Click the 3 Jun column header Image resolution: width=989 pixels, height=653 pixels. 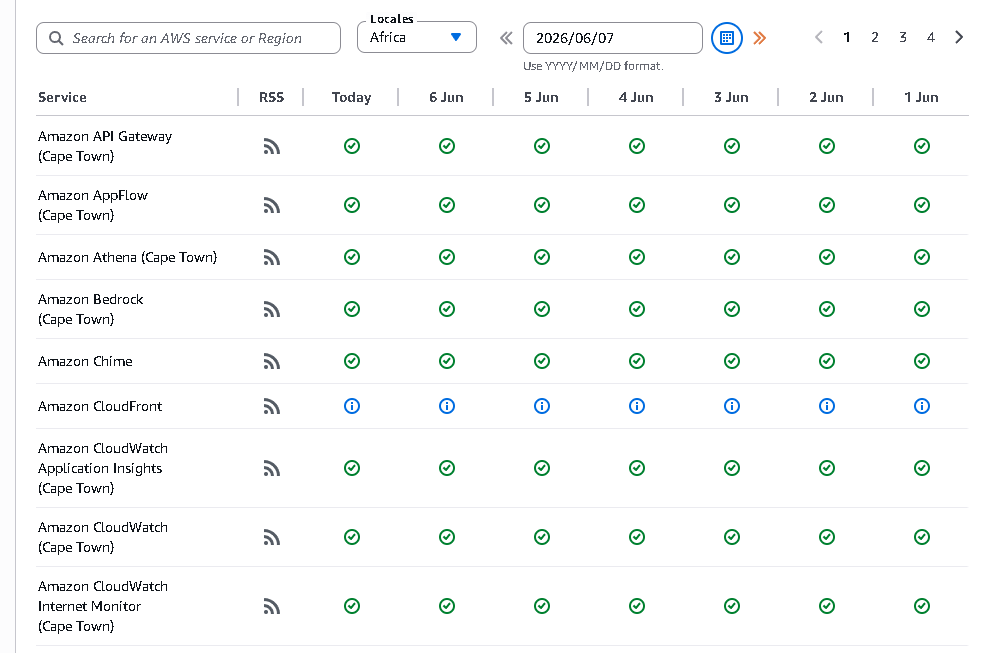coord(731,97)
